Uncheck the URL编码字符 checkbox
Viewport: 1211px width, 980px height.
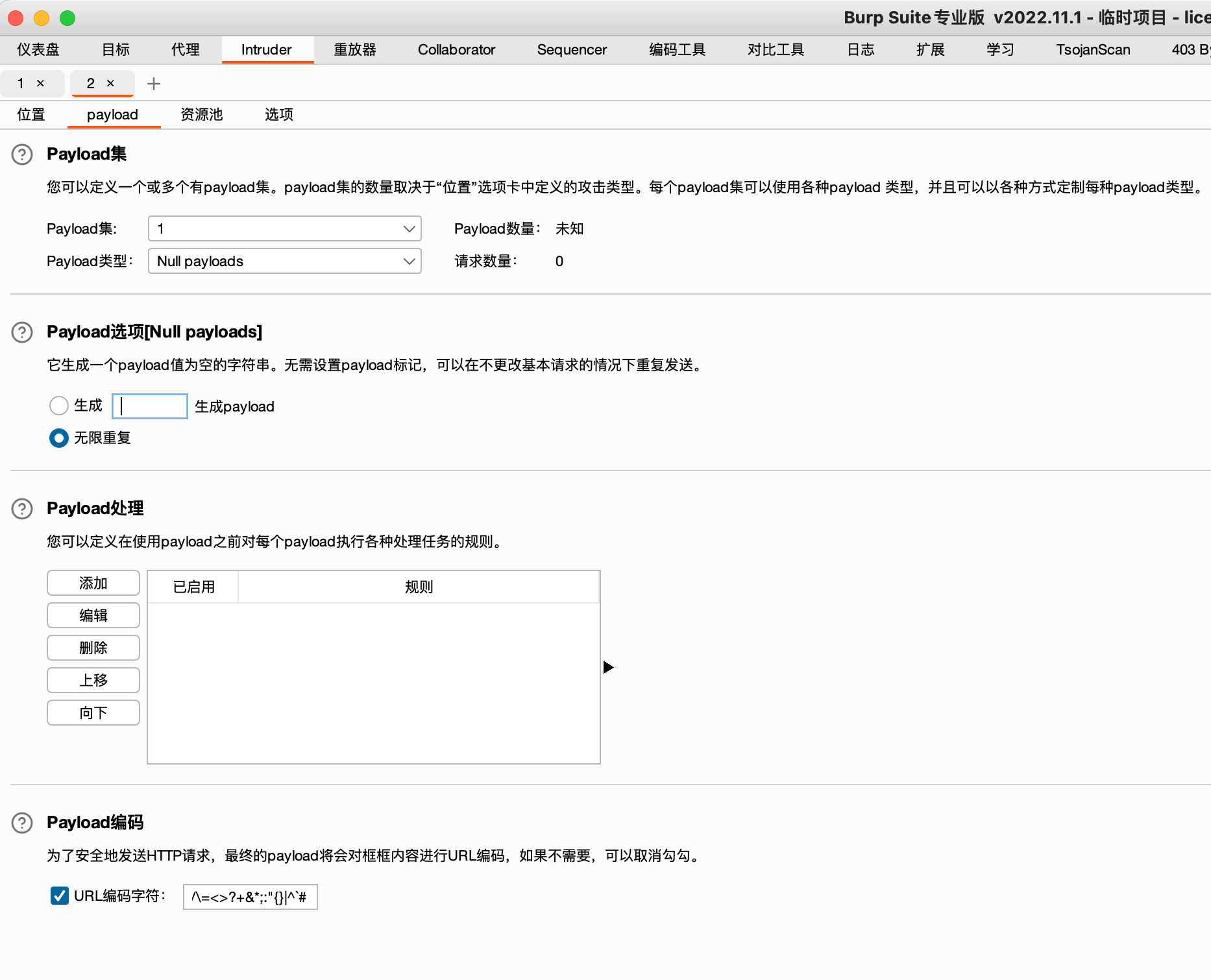(x=60, y=896)
